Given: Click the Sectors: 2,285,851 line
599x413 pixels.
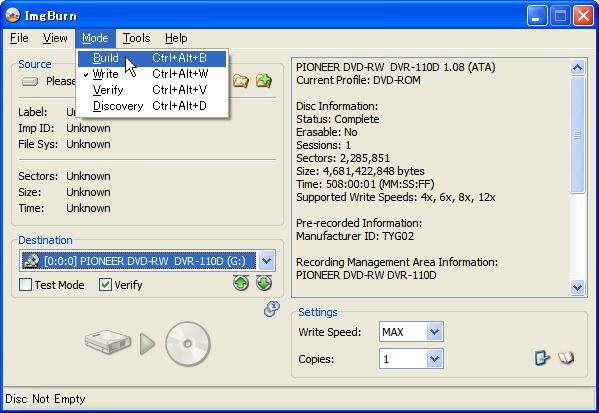Looking at the screenshot, I should click(x=343, y=158).
